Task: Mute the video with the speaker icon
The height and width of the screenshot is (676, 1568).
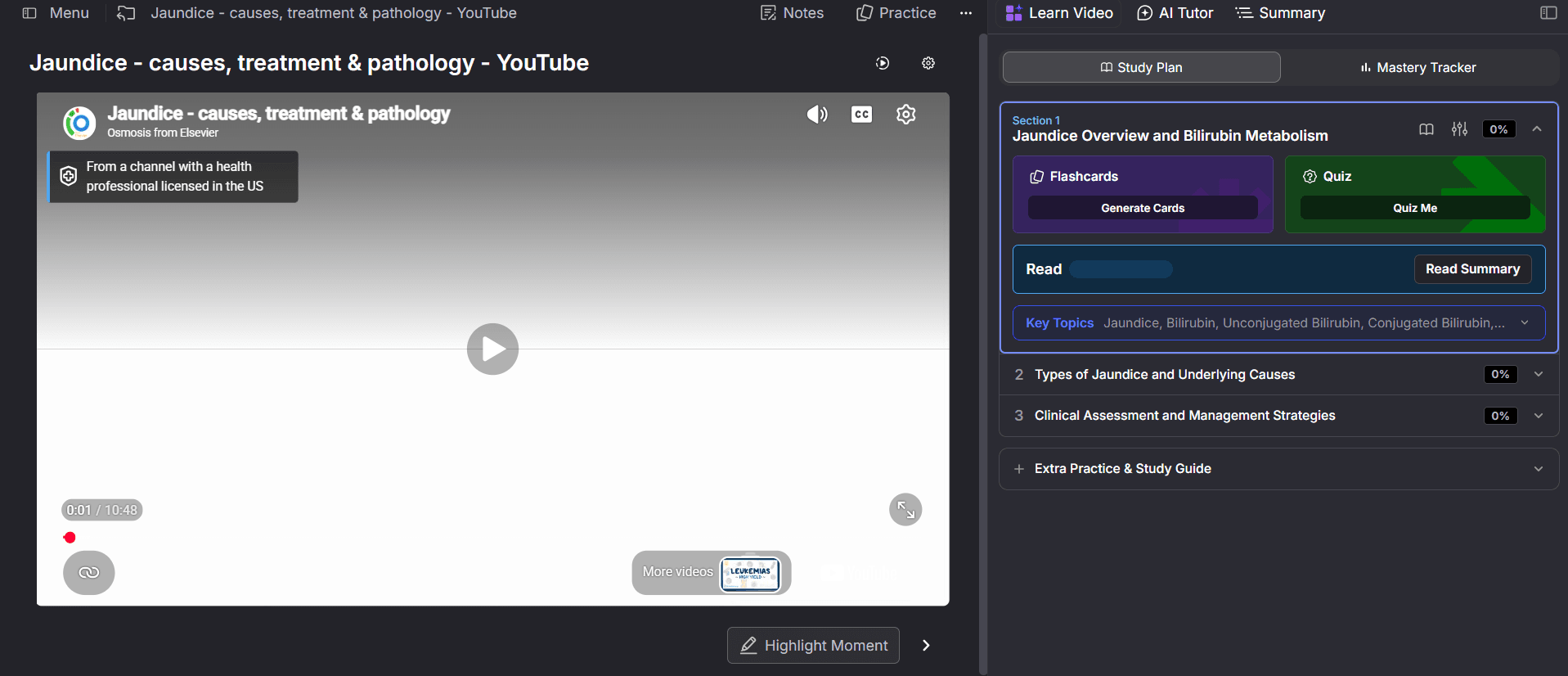Action: 817,115
